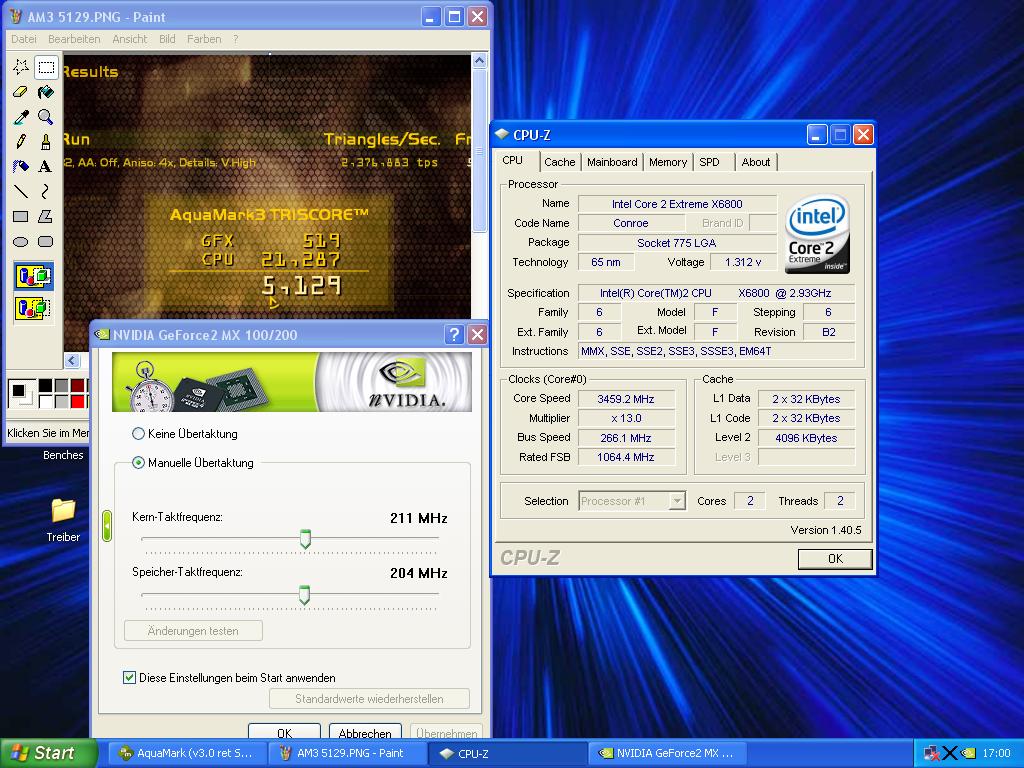
Task: Pick the Line tool in Paint
Action: [21, 191]
